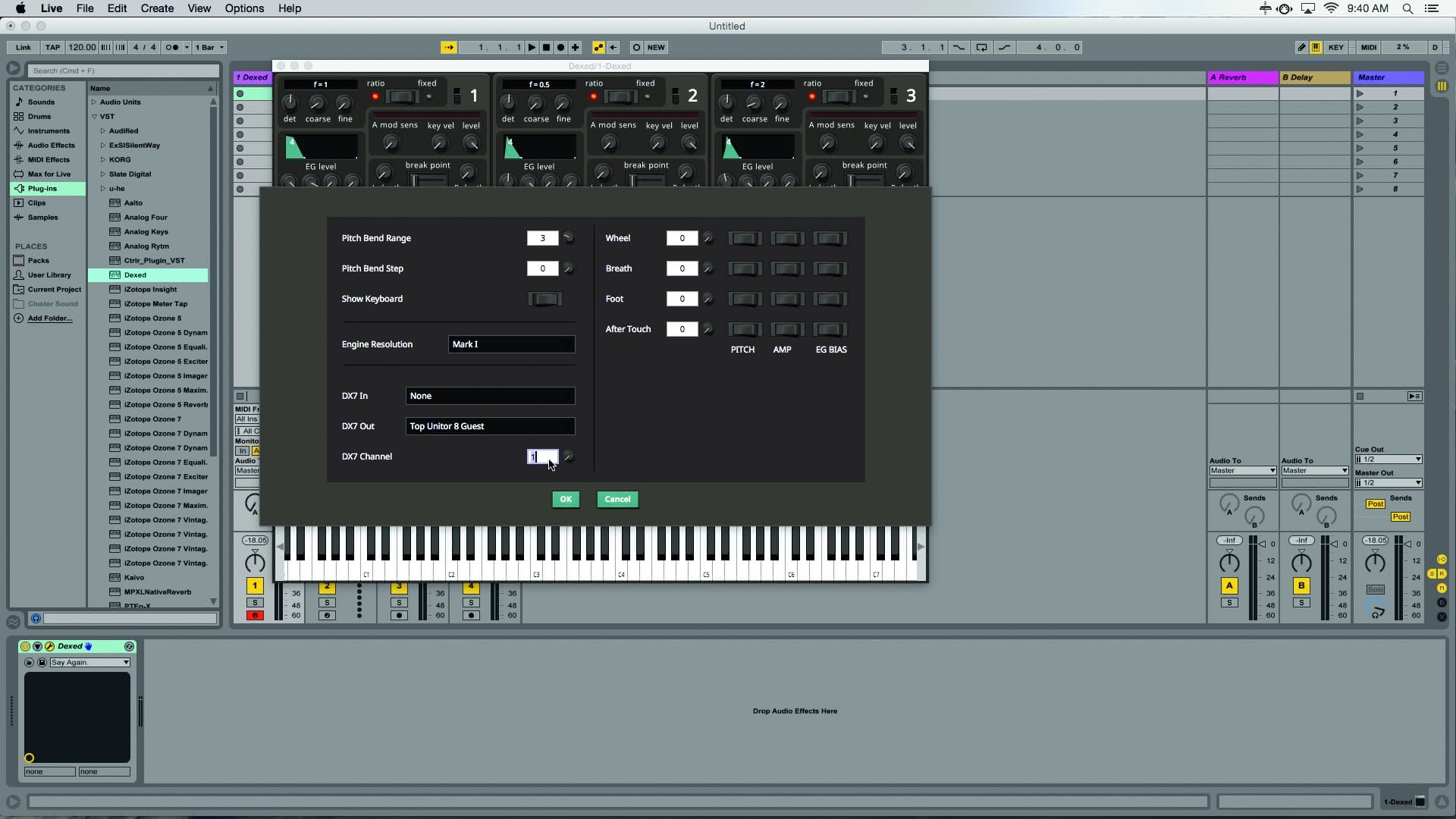Expand the Audio Units folder

pos(94,102)
